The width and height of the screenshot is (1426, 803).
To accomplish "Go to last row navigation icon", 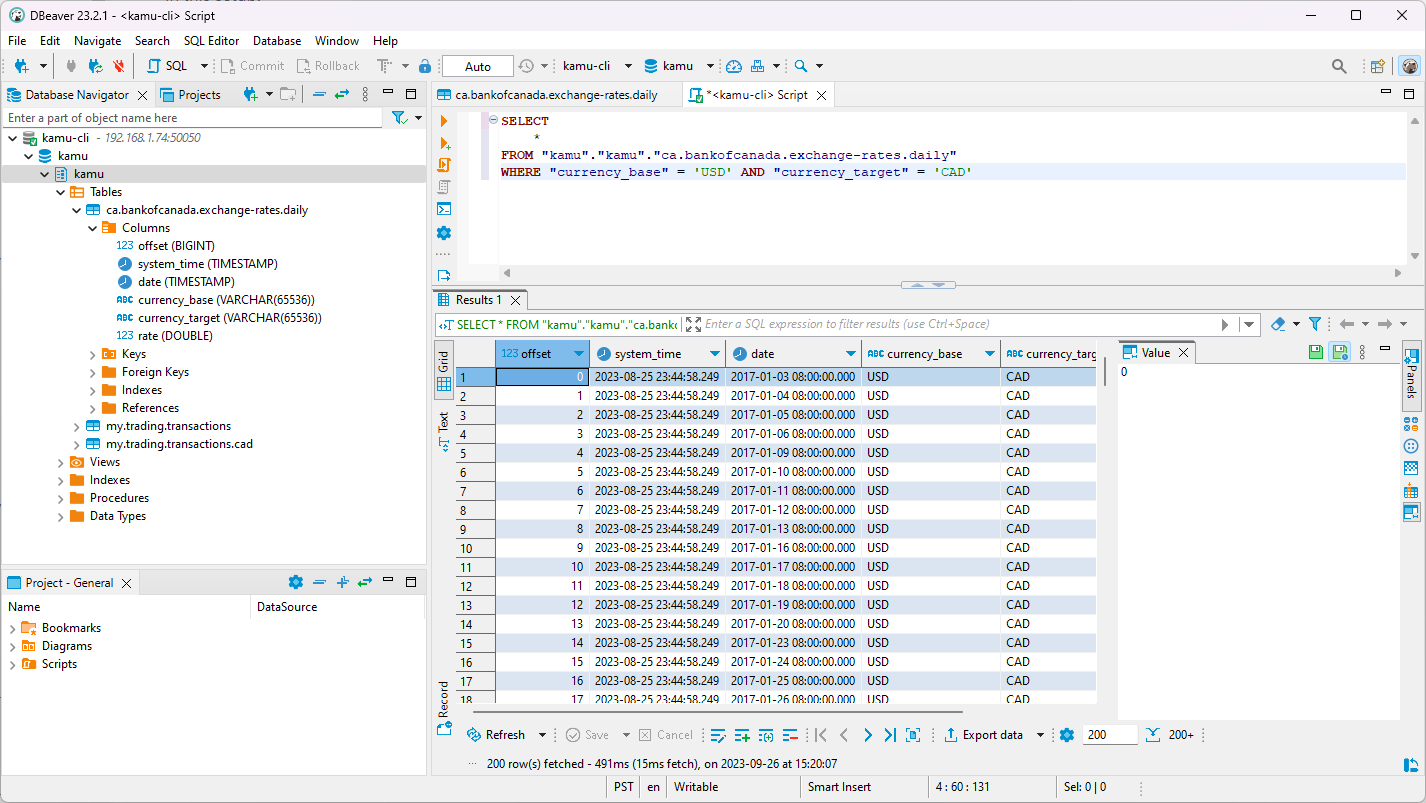I will coord(890,735).
